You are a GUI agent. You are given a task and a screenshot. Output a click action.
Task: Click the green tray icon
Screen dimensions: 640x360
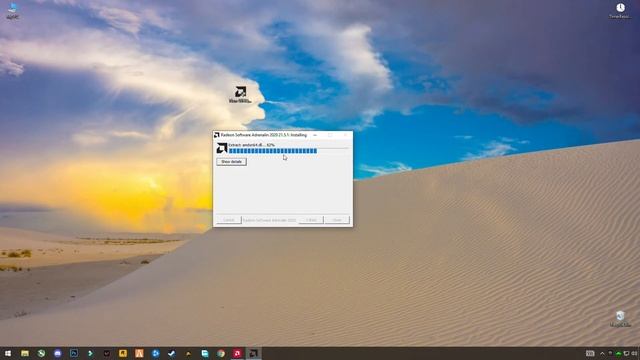click(619, 353)
